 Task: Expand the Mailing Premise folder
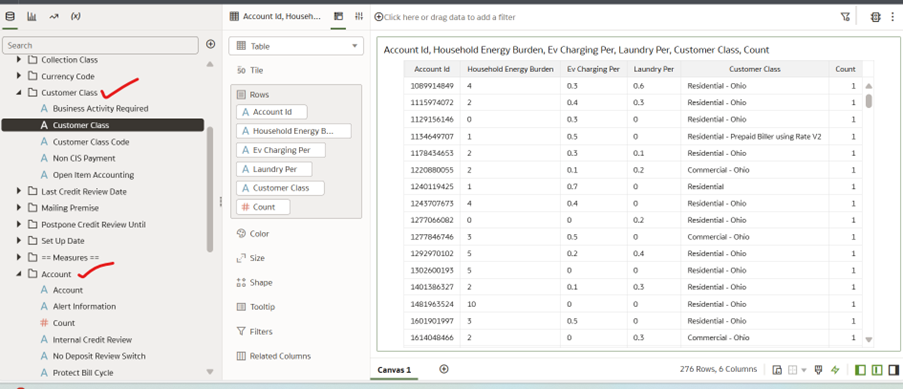click(x=18, y=207)
